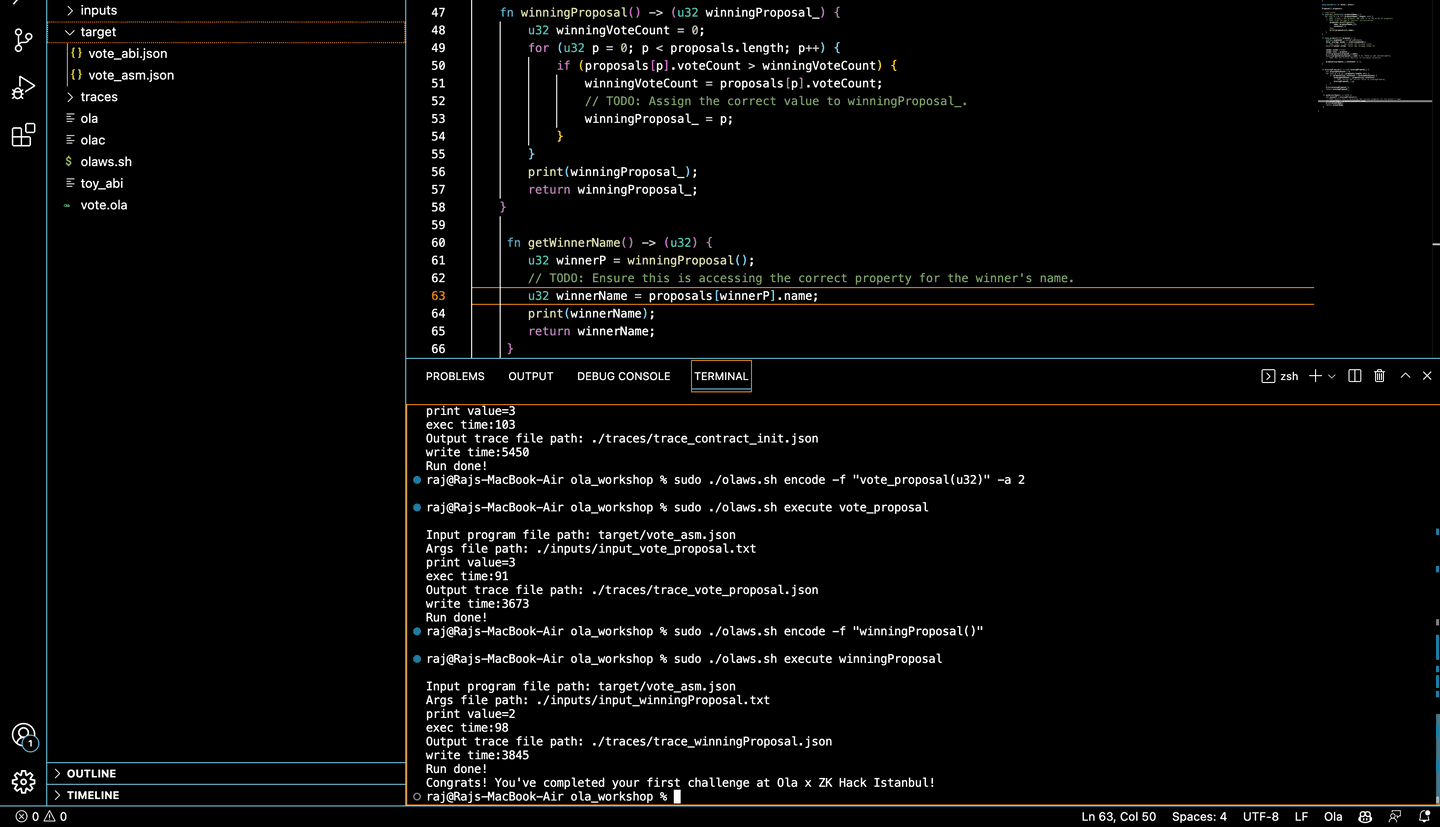The image size is (1440, 827).
Task: Open the Run and Debug view
Action: point(23,88)
